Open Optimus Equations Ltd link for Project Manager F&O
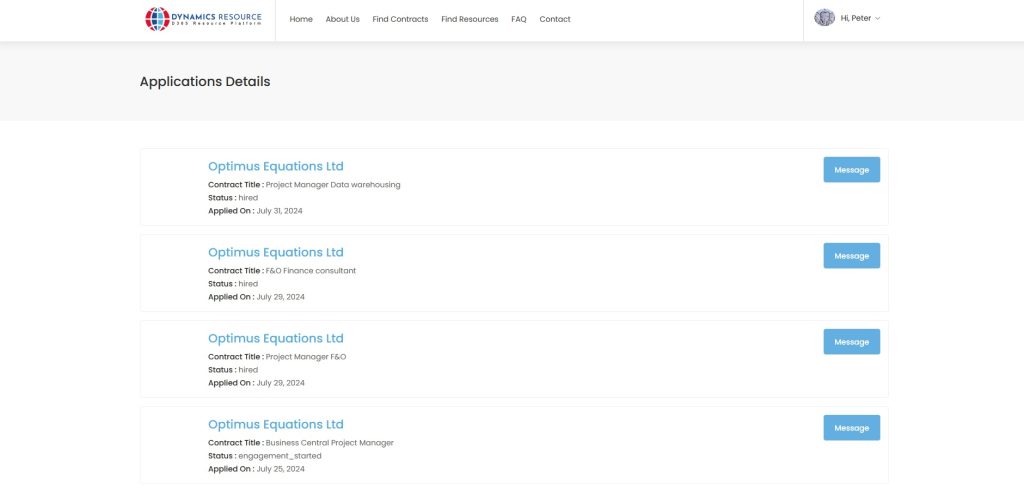 pyautogui.click(x=275, y=338)
